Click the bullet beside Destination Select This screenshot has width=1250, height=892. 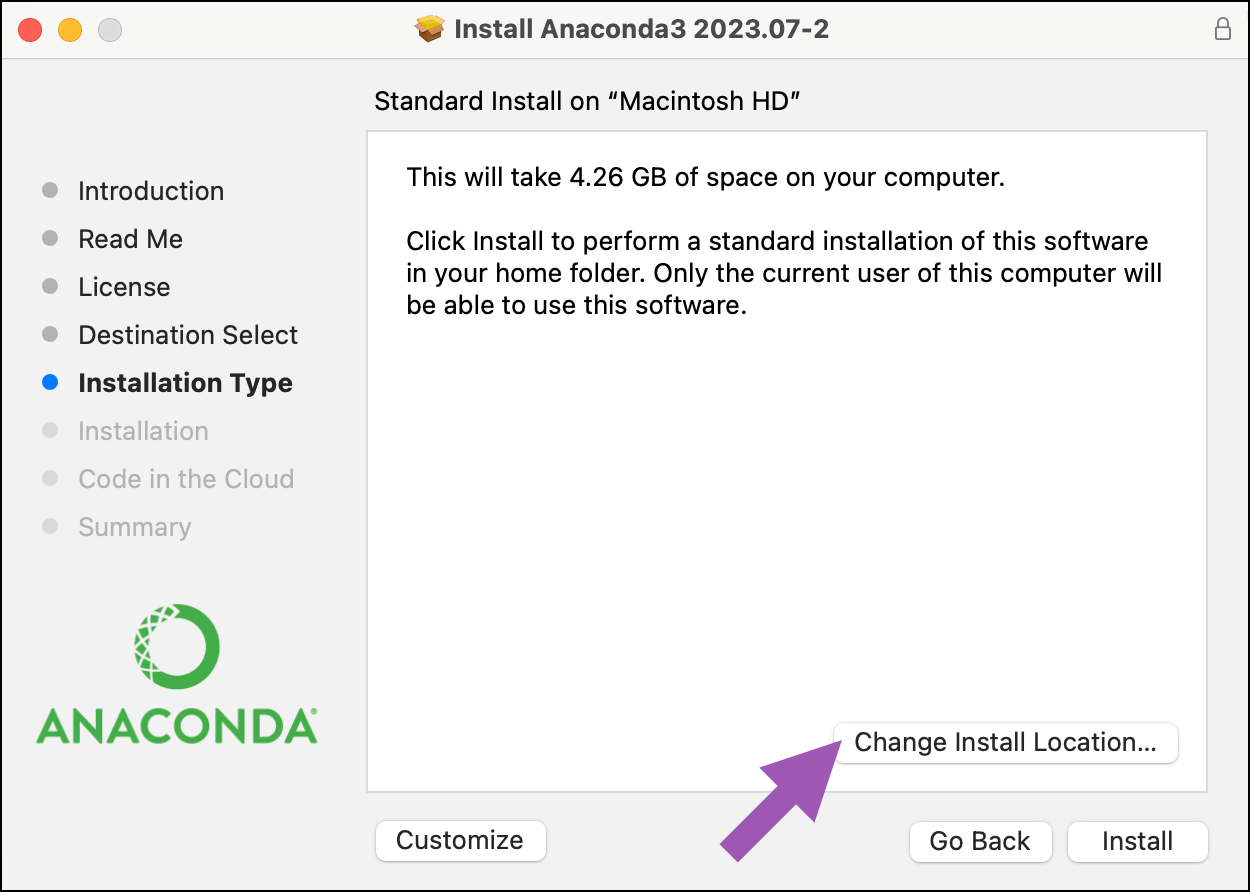pyautogui.click(x=50, y=335)
